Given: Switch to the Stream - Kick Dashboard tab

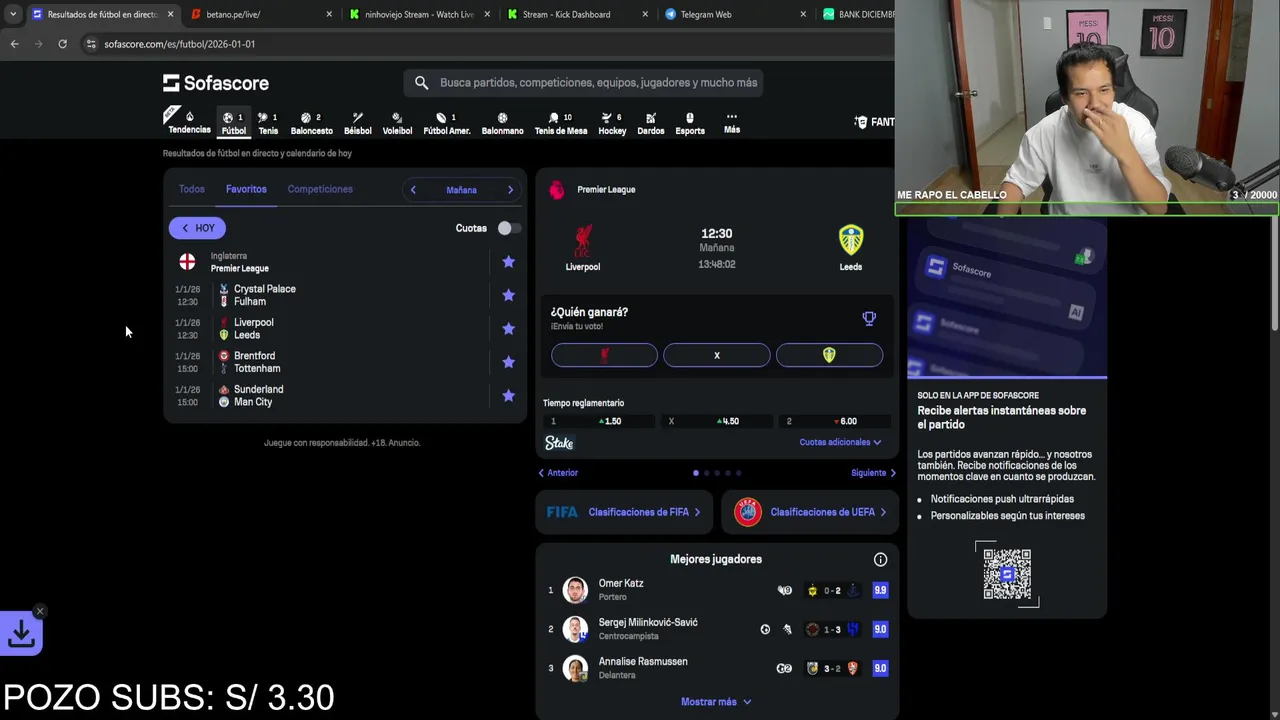Looking at the screenshot, I should [x=578, y=14].
